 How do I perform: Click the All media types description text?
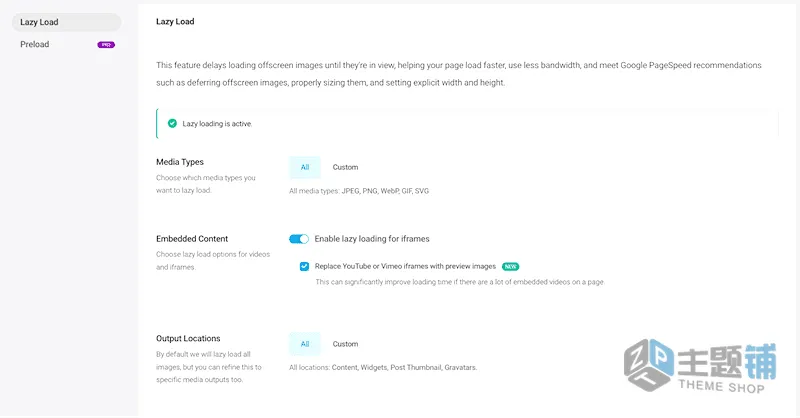[x=359, y=191]
